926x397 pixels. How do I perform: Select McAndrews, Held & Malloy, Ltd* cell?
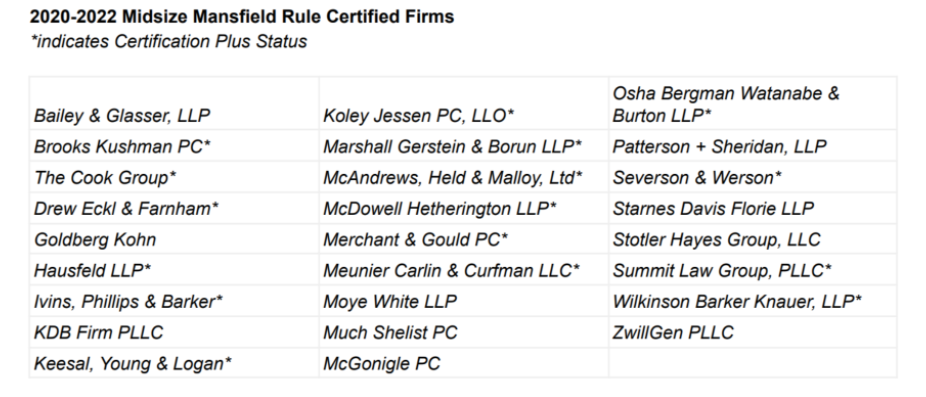pyautogui.click(x=464, y=177)
